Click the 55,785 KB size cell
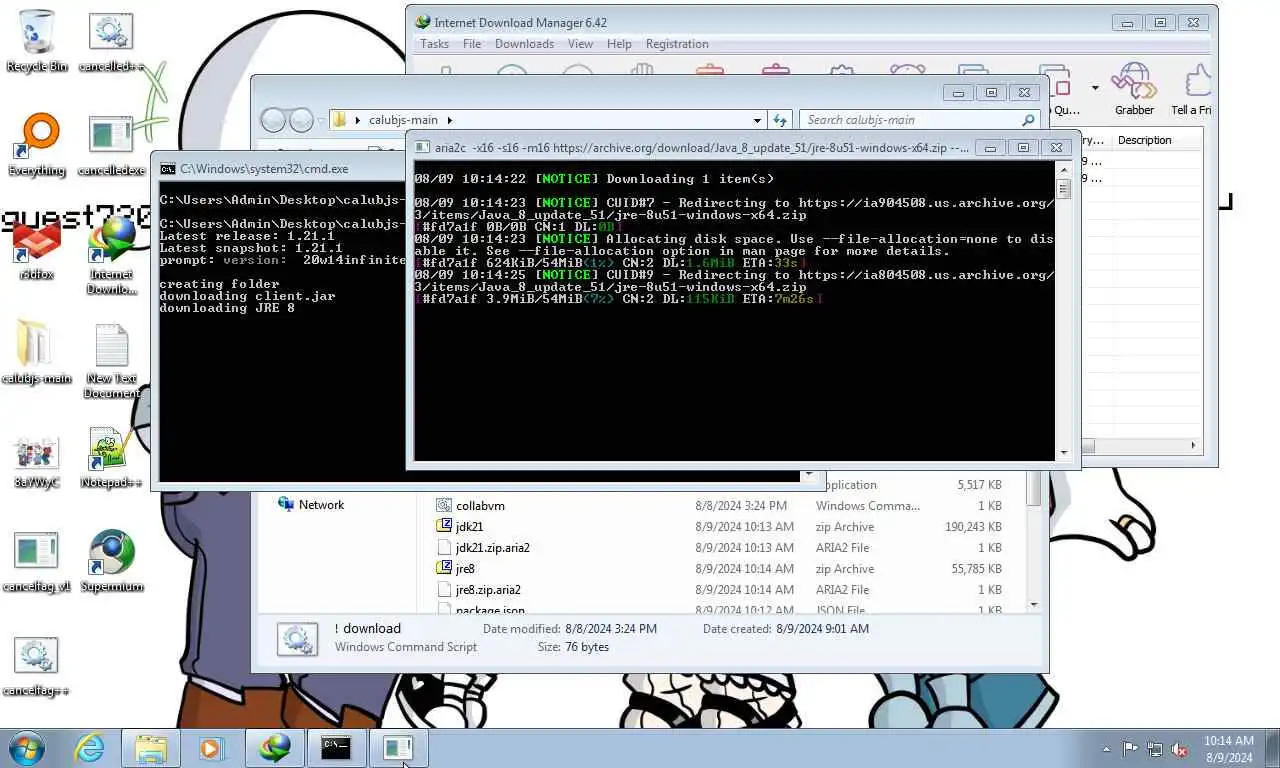Screen dimensions: 1280x768 [x=977, y=569]
